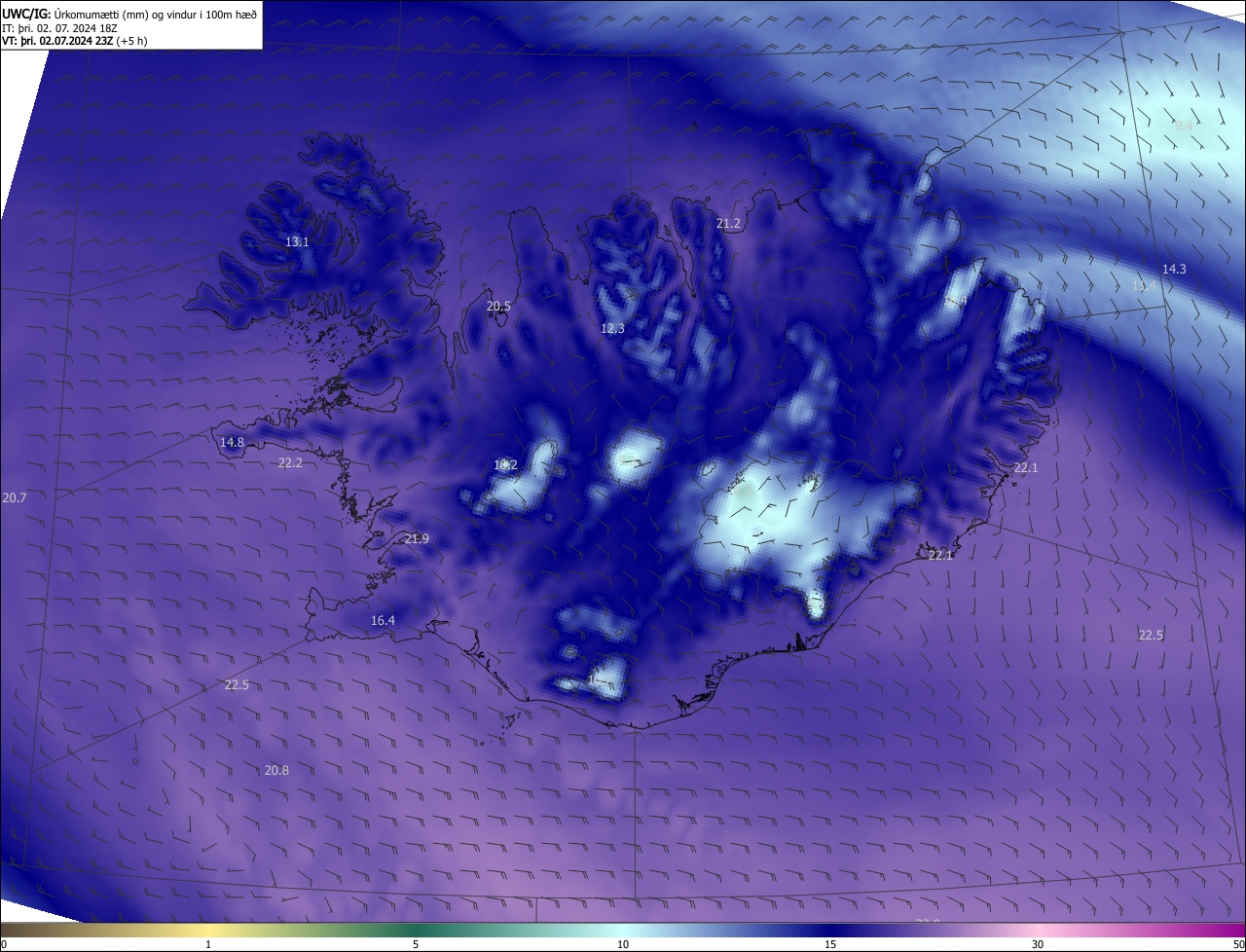The image size is (1246, 952).
Task: Click the color scale tick labeled 10
Action: click(623, 944)
